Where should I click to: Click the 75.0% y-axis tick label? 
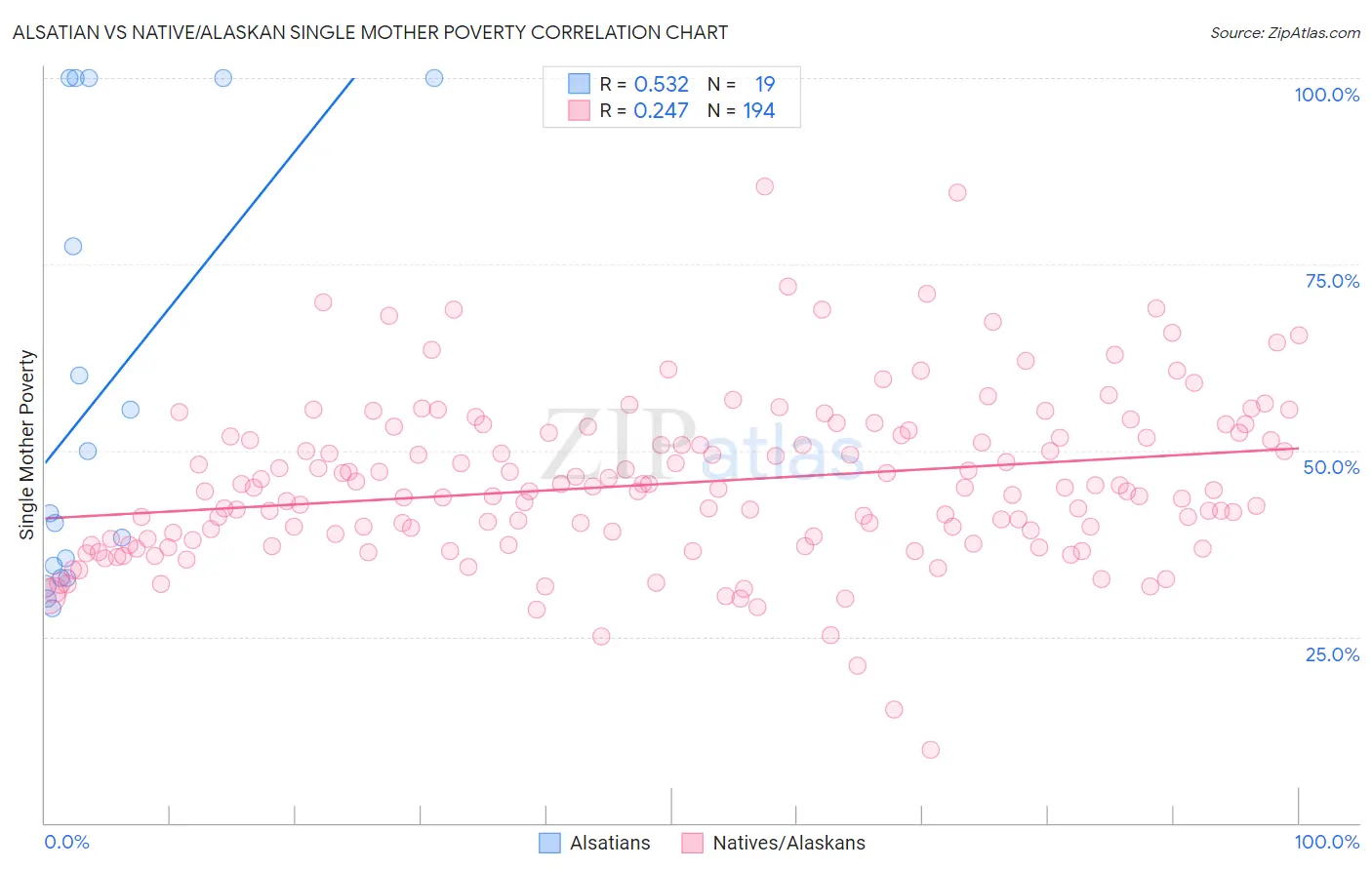pos(1333,281)
